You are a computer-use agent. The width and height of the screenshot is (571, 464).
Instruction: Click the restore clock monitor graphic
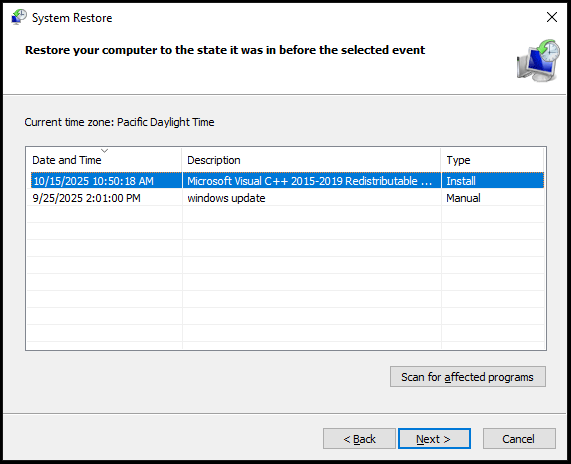pyautogui.click(x=538, y=60)
